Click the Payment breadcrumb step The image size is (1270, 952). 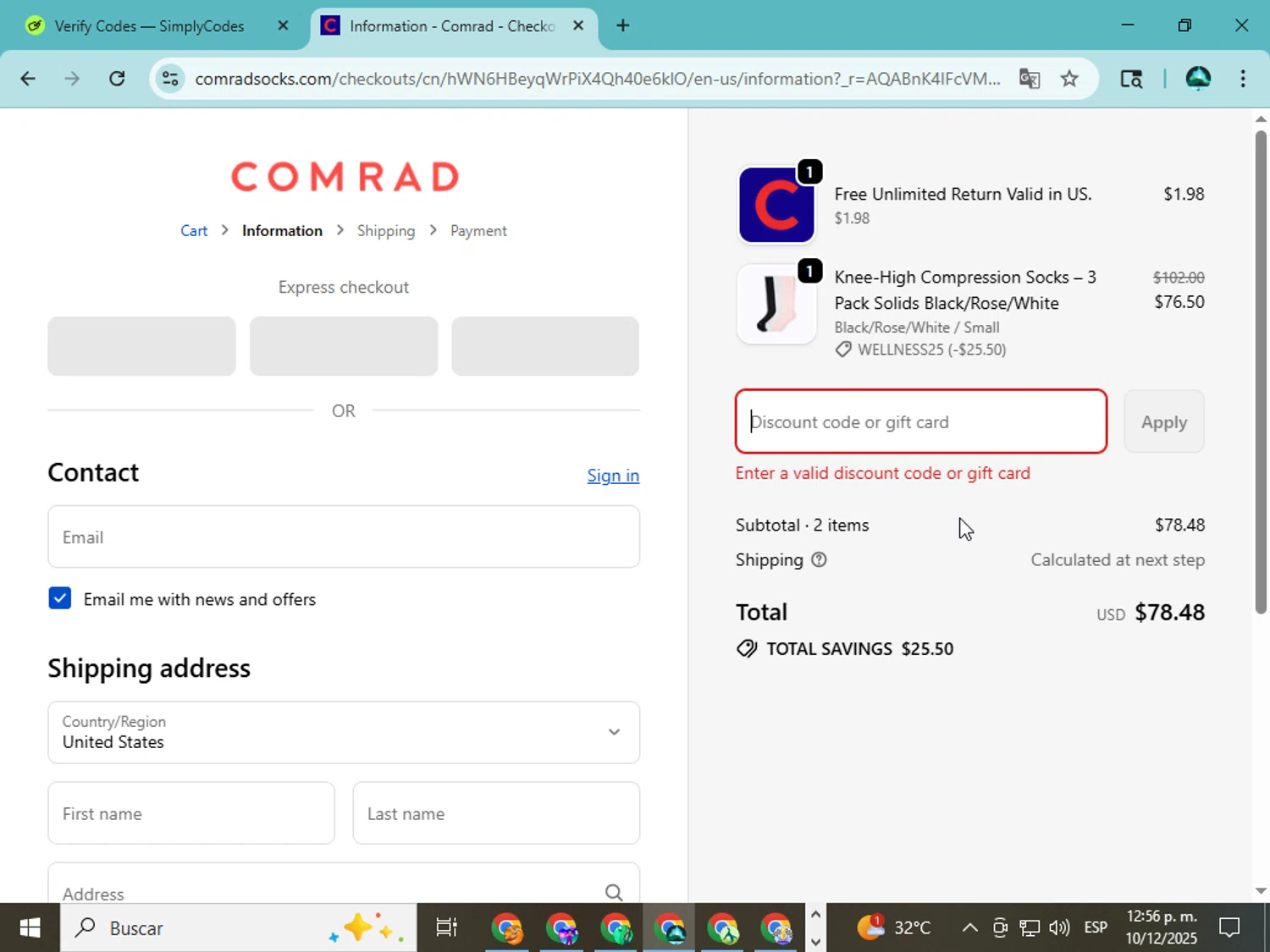click(x=478, y=231)
